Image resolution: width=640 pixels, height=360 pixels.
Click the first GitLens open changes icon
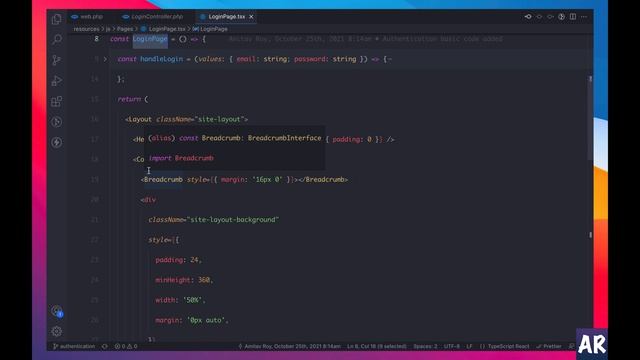point(528,17)
